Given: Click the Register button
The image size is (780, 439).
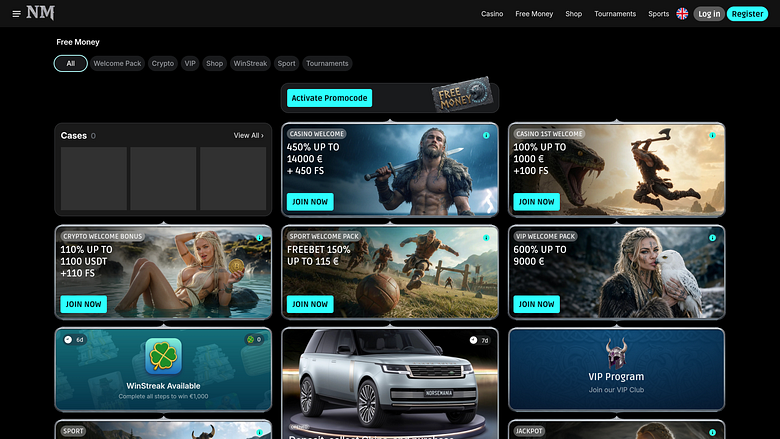Looking at the screenshot, I should (747, 14).
